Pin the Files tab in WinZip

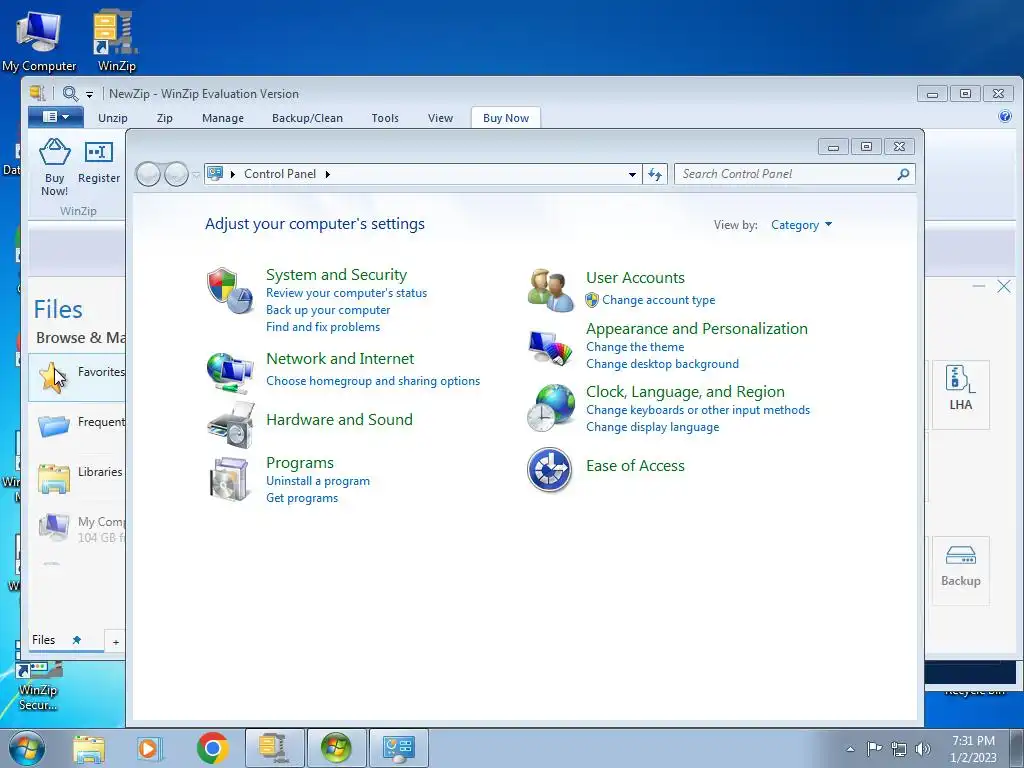pos(76,640)
